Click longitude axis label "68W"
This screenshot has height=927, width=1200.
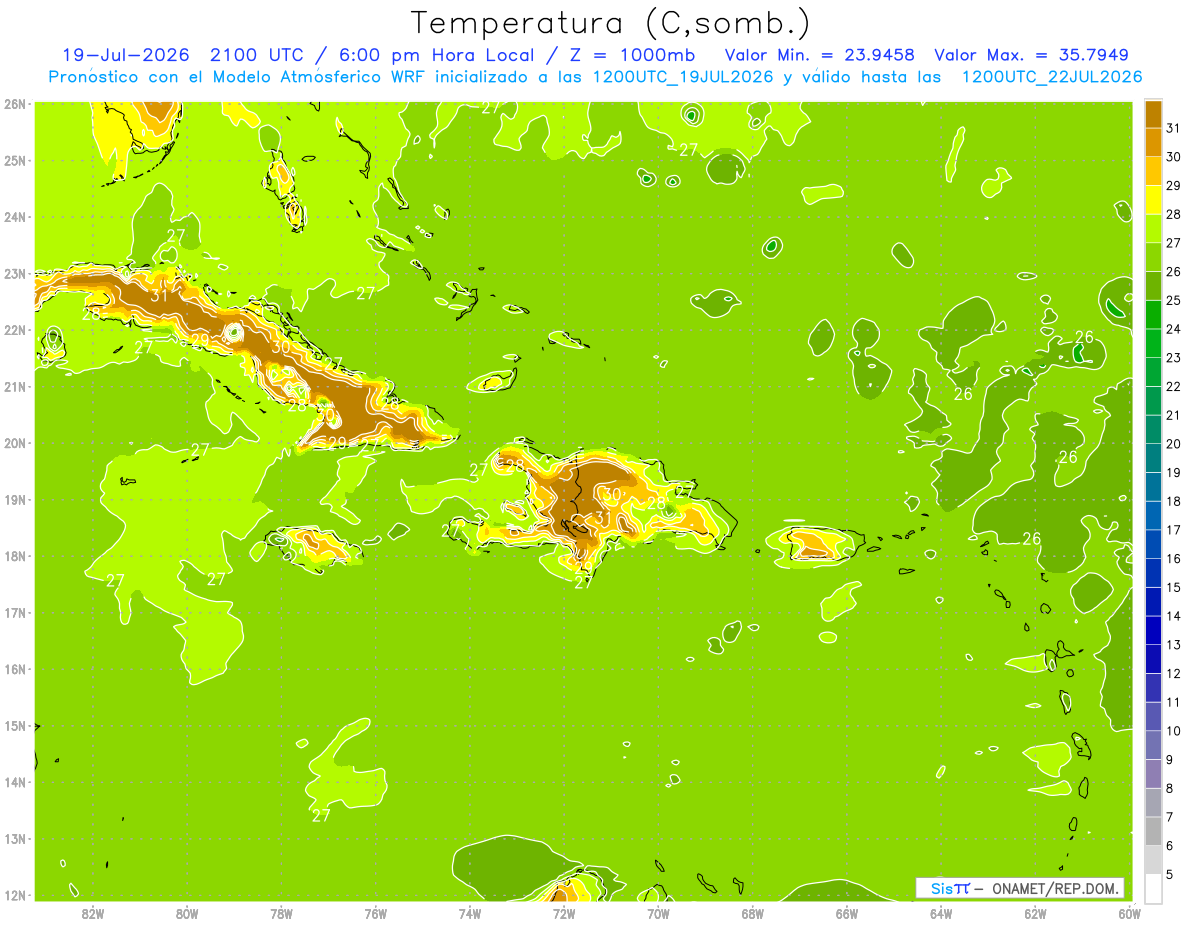click(752, 912)
